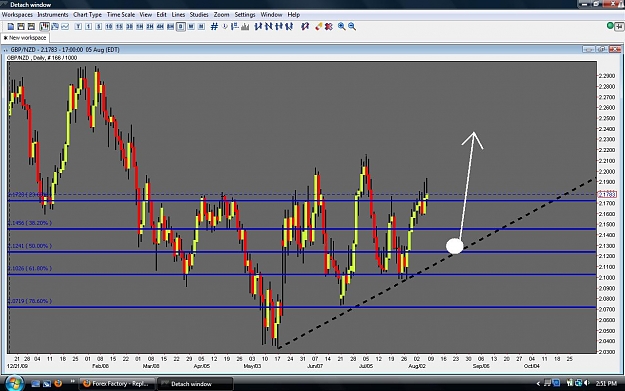
Task: Open the Workspaces menu
Action: click(17, 15)
